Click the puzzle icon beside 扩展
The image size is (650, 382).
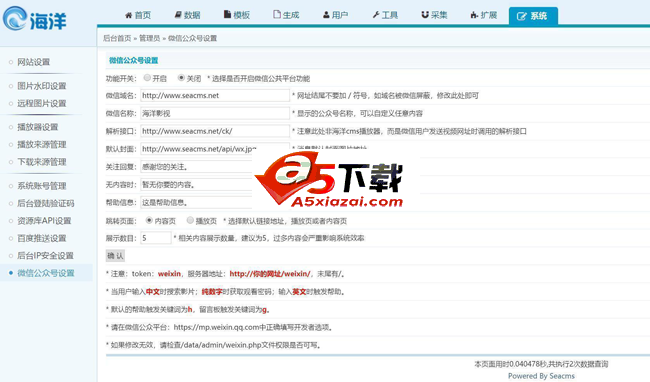click(x=474, y=15)
